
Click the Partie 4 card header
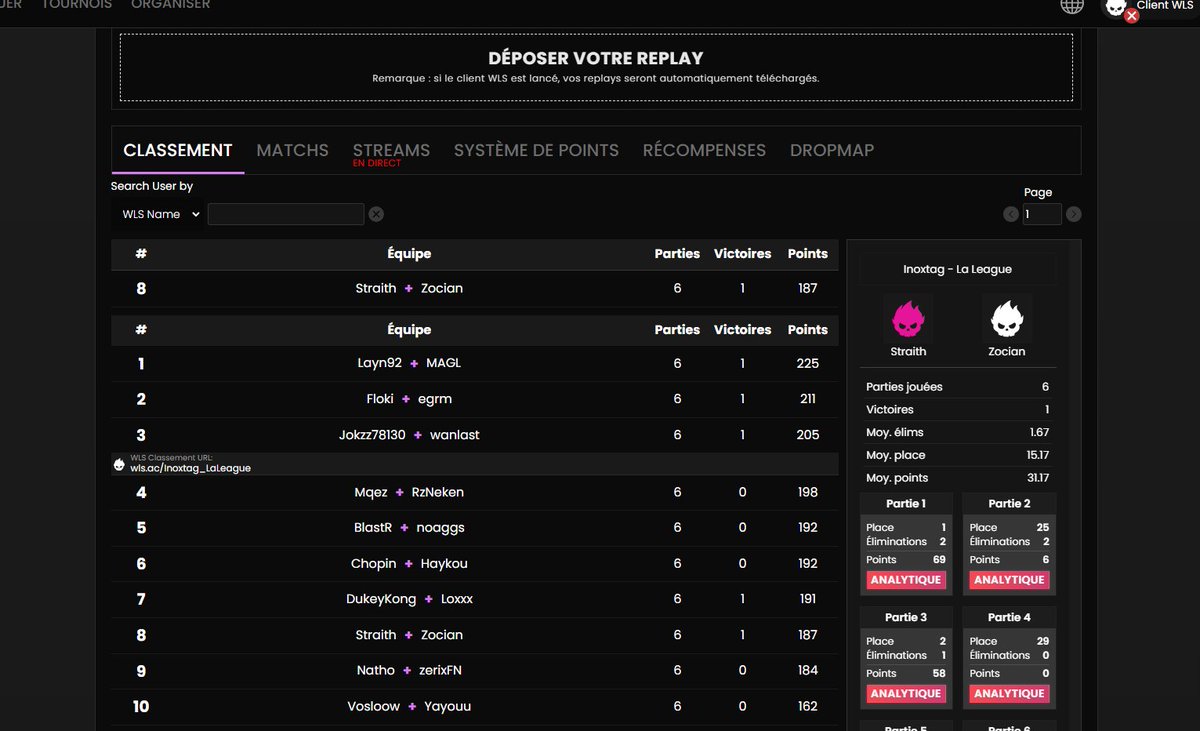1009,618
